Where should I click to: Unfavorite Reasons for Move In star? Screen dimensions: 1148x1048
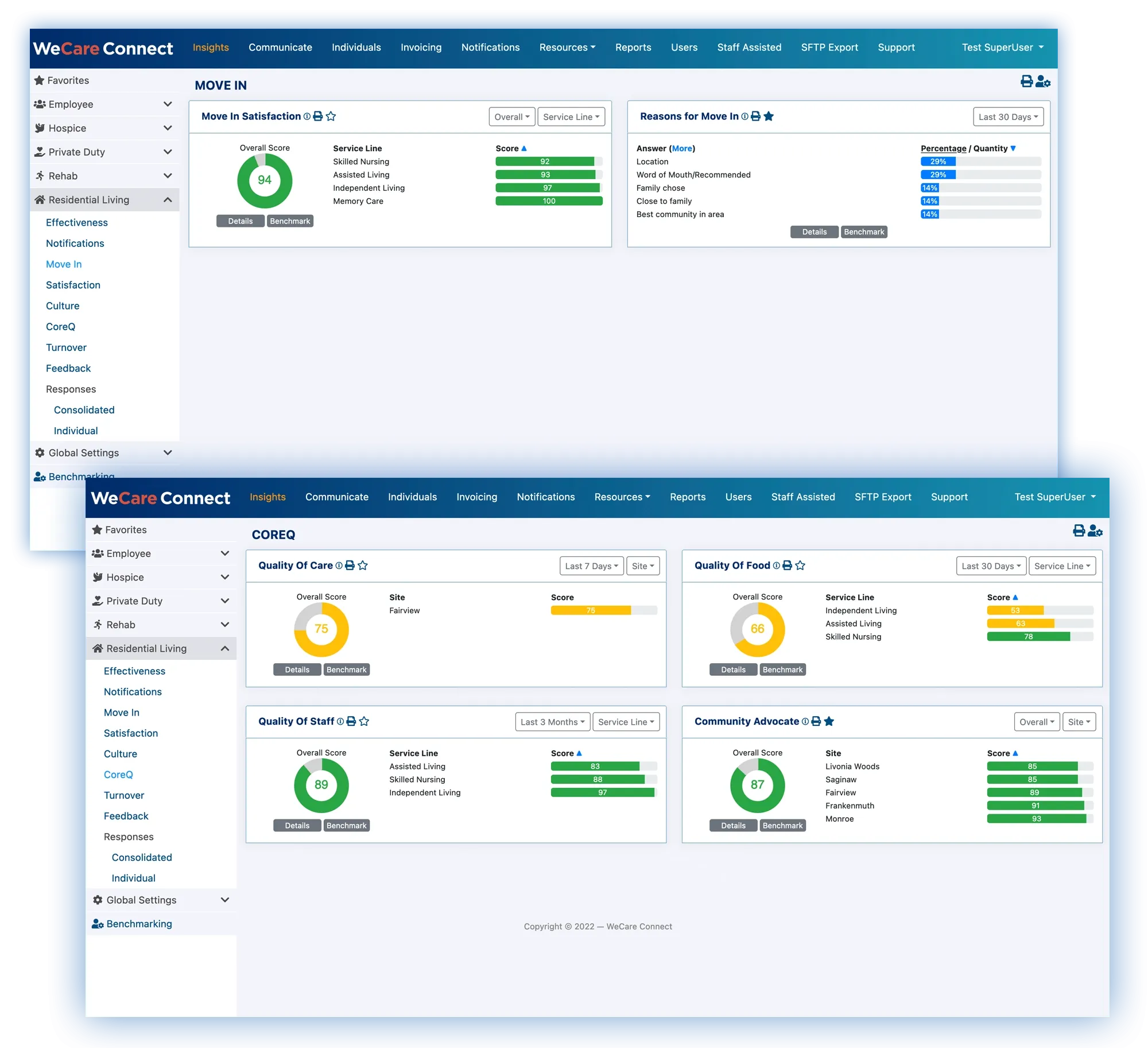(769, 117)
